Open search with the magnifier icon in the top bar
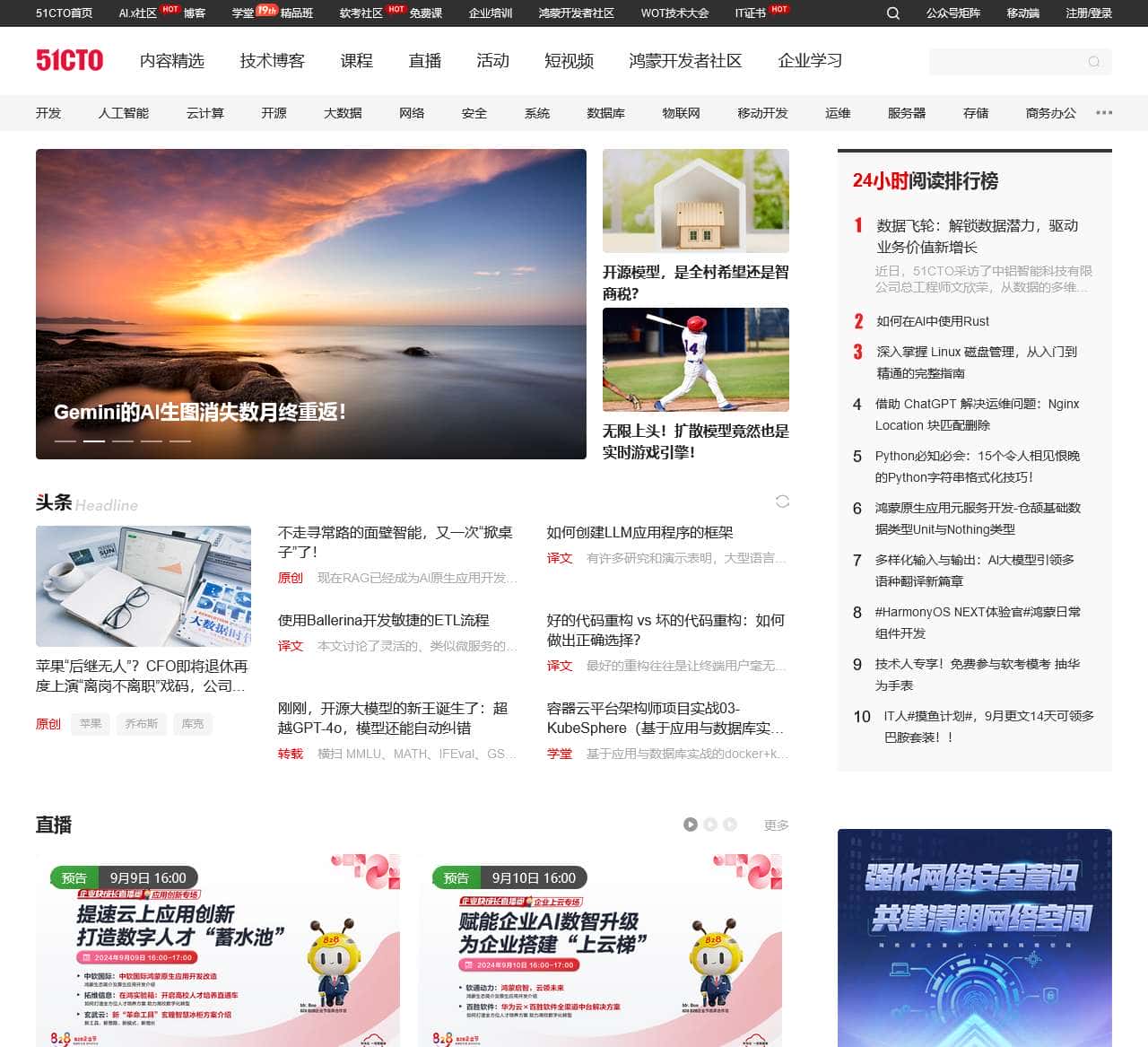The image size is (1148, 1047). click(892, 14)
